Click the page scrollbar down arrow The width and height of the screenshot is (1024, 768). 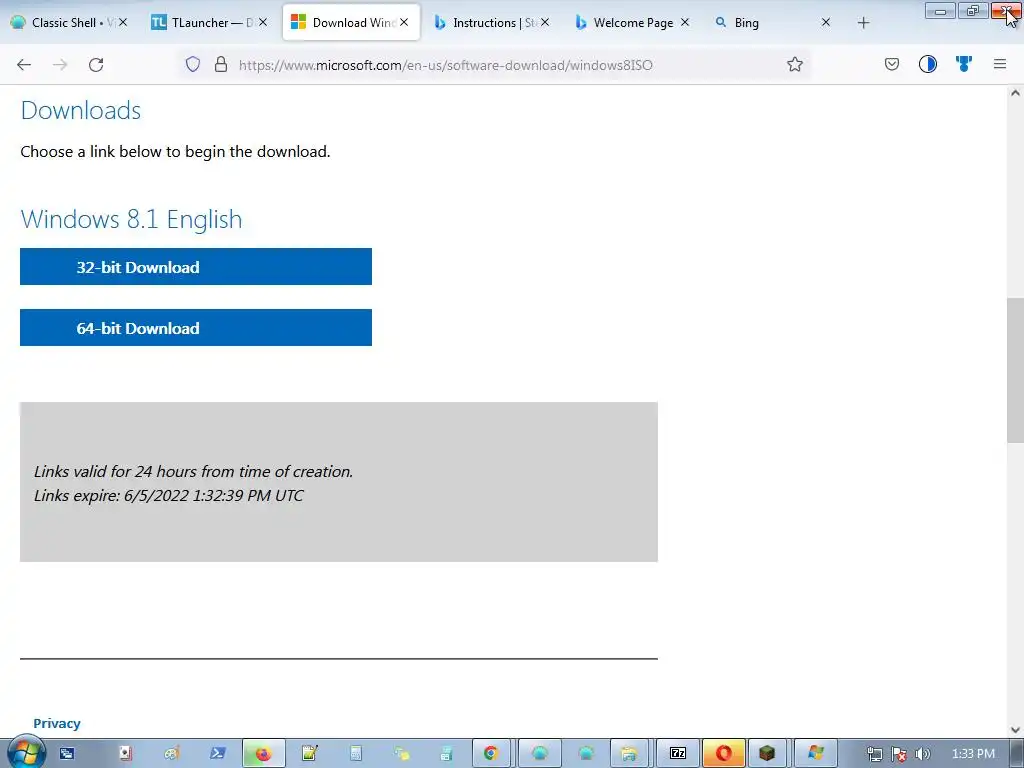tap(1015, 730)
